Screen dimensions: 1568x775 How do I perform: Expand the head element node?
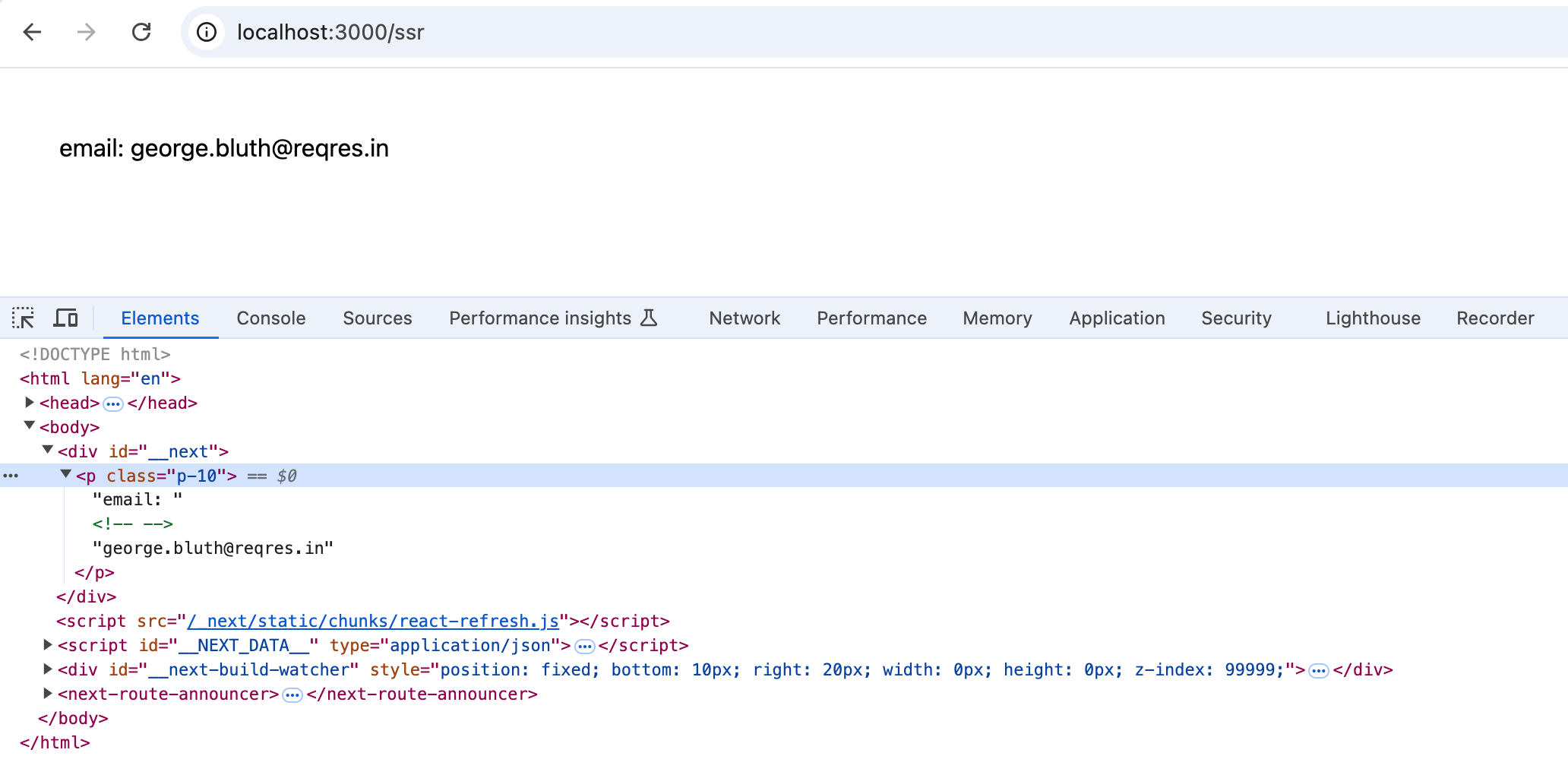[x=29, y=403]
